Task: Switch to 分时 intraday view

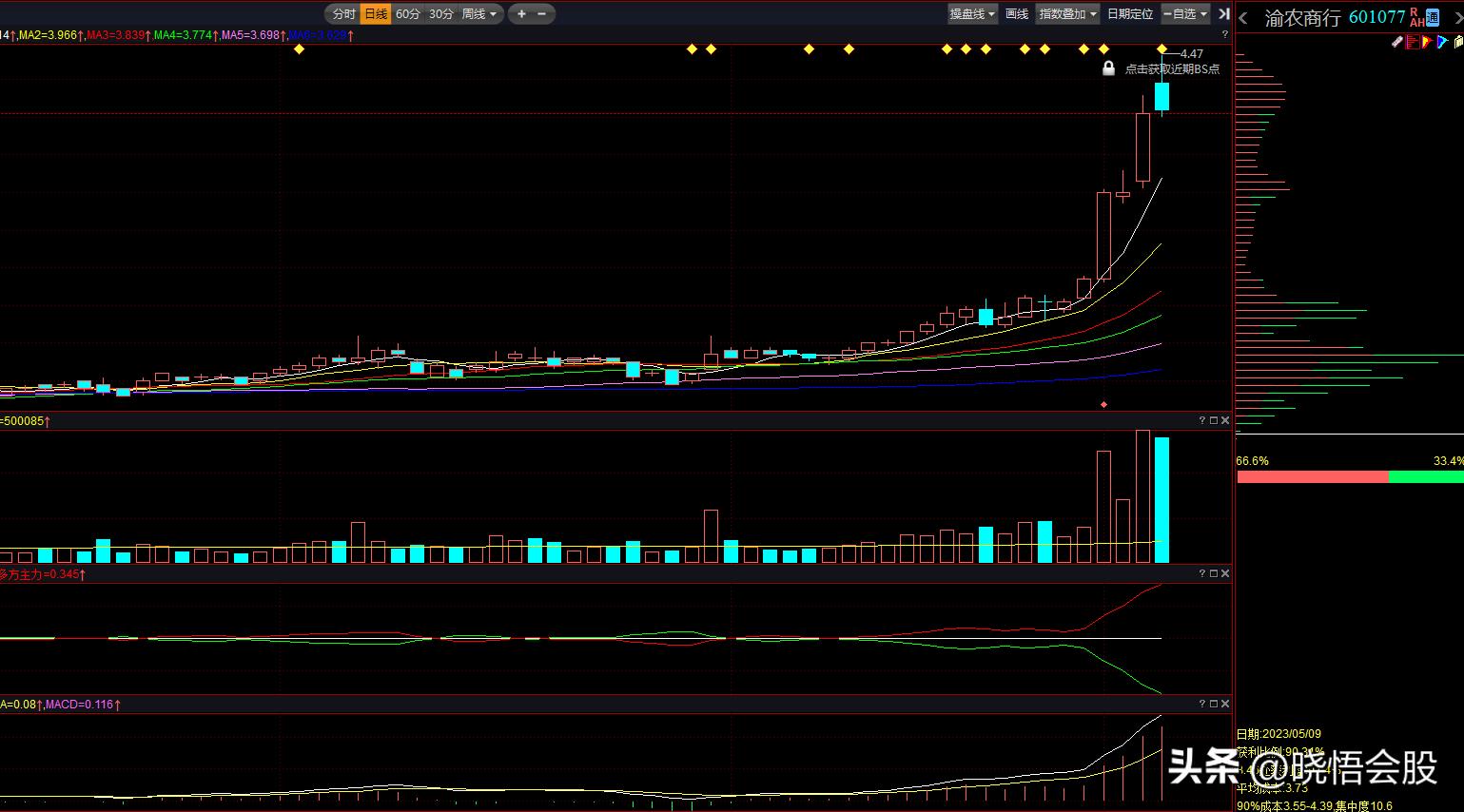Action: 343,14
